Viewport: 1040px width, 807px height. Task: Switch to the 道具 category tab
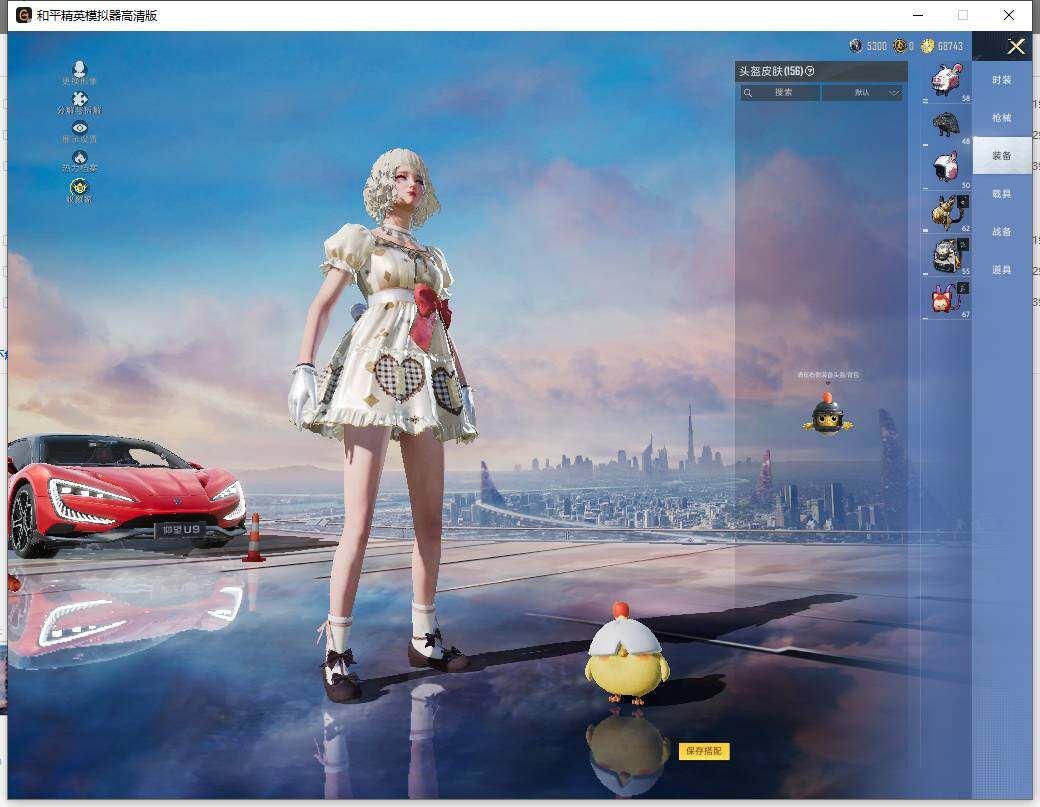coord(1002,270)
